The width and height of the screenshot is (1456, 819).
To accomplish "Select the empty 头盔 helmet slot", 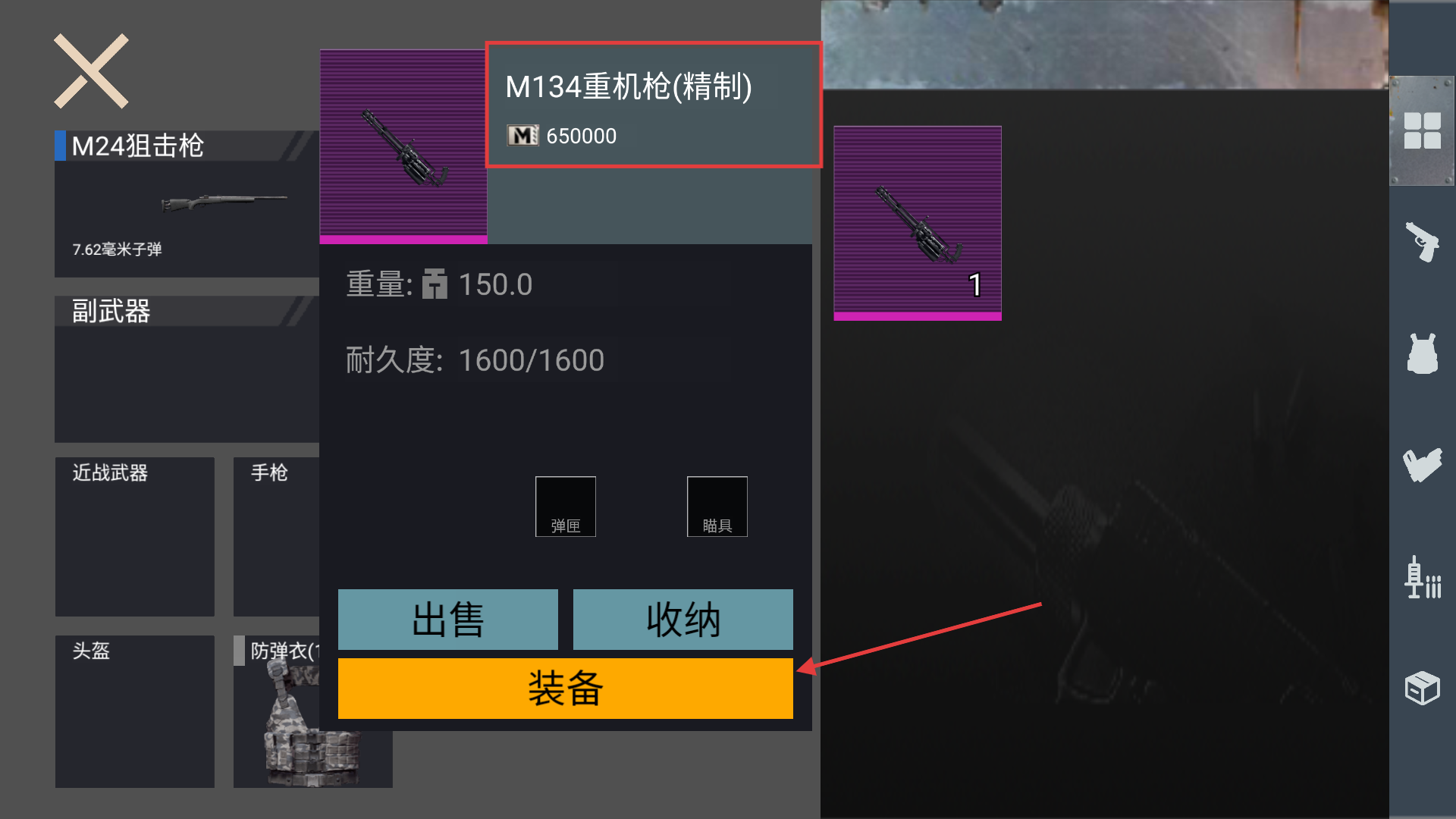I will pos(134,711).
